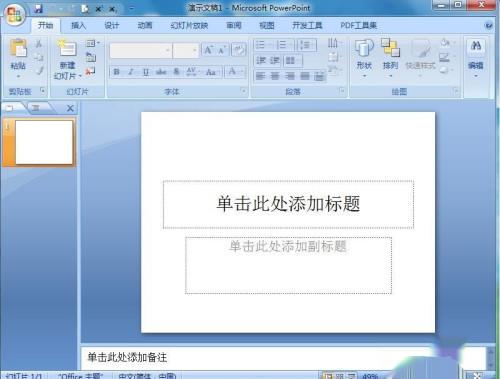Viewport: 500px width, 379px height.
Task: Expand the Paragraph (段落) dialog launcher
Action: tap(342, 90)
